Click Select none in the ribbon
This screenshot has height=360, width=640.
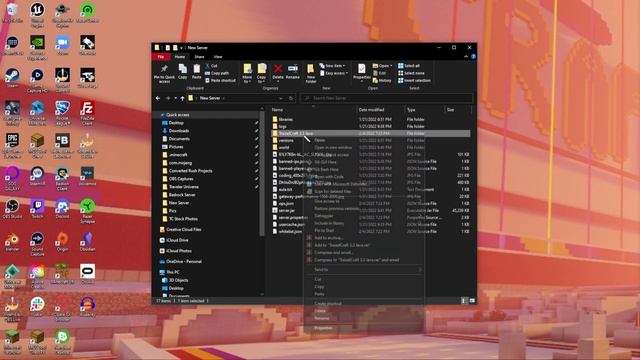(411, 73)
